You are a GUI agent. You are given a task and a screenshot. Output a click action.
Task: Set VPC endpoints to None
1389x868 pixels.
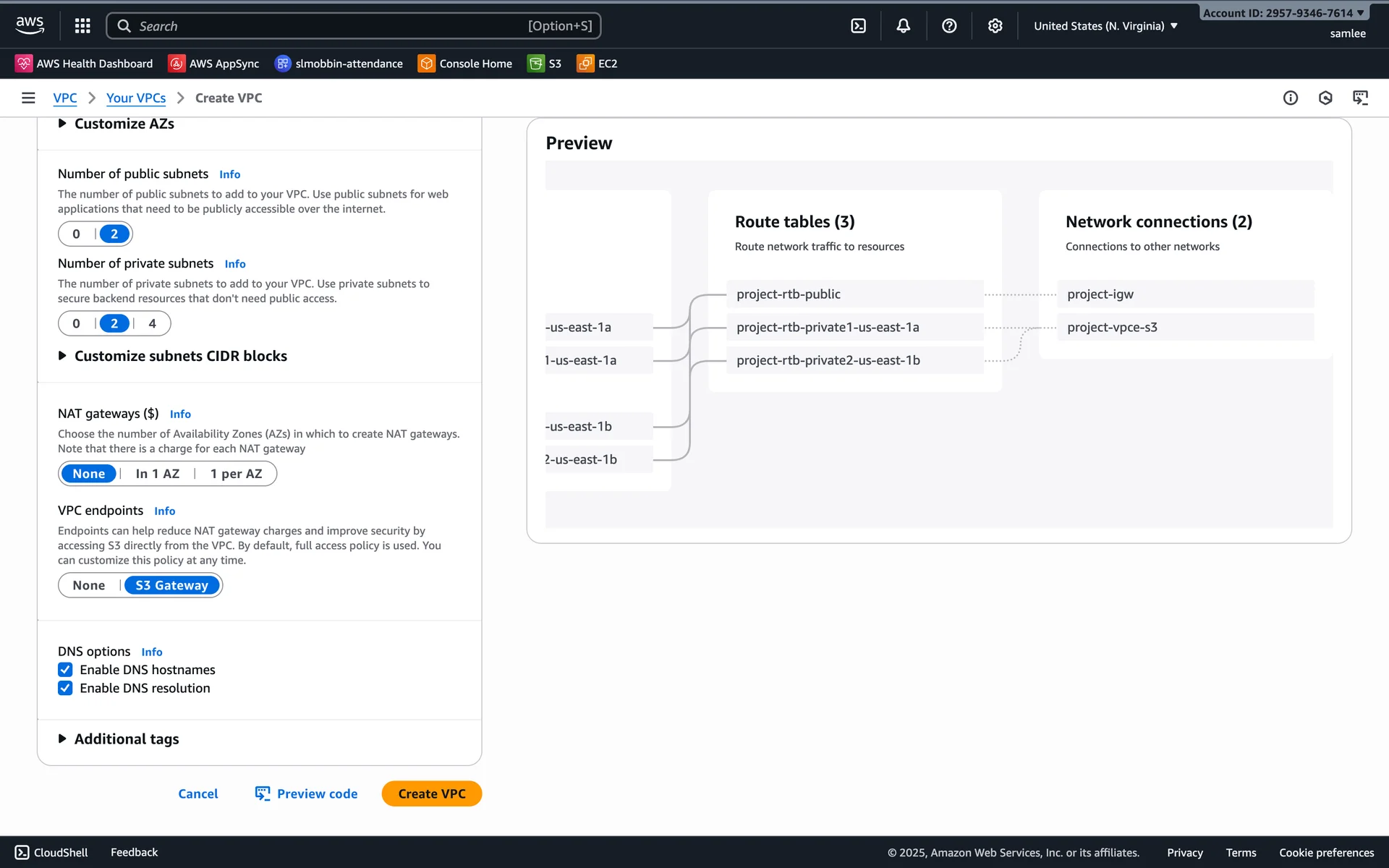[x=88, y=585]
